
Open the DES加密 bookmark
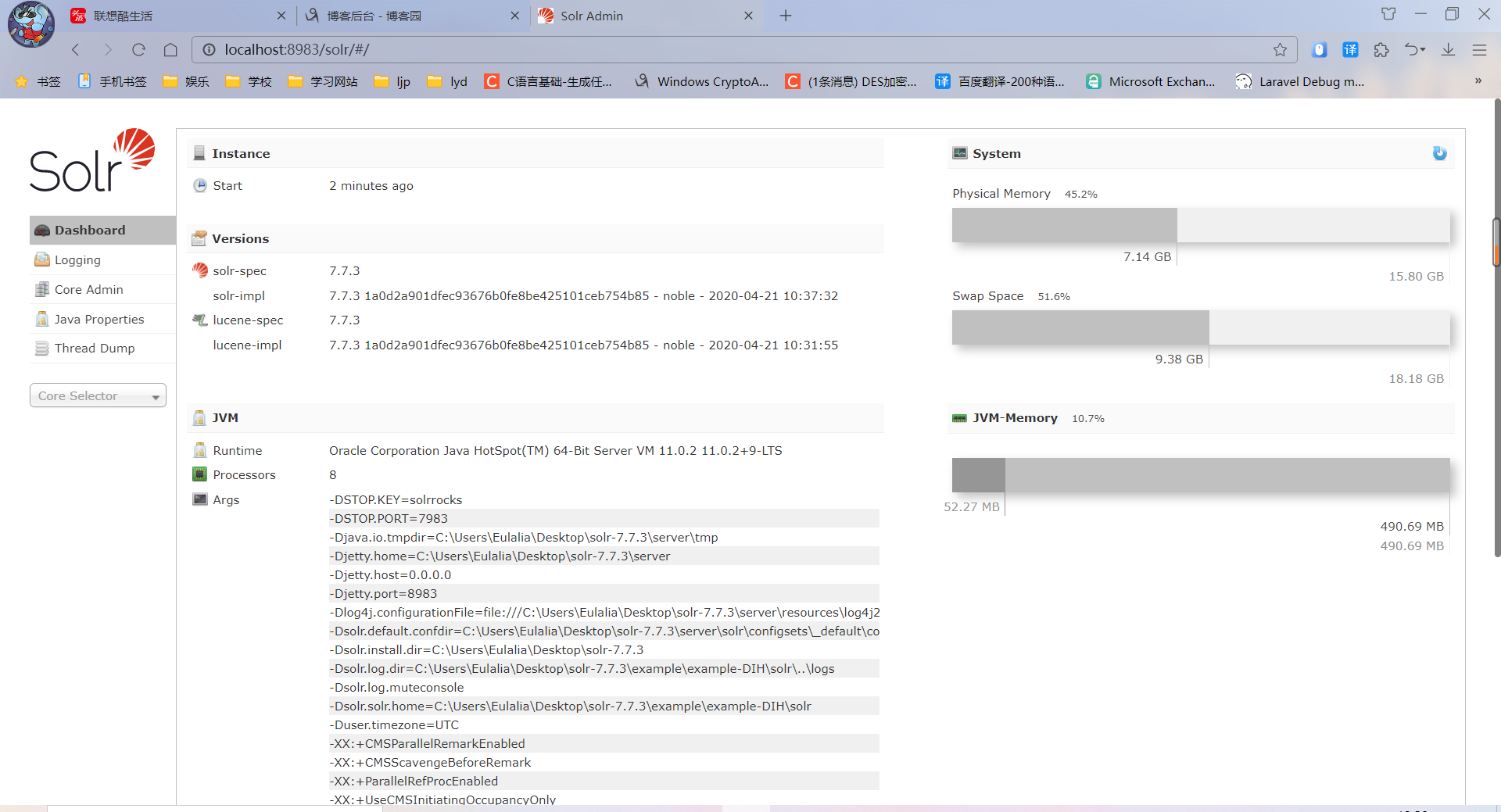click(851, 81)
